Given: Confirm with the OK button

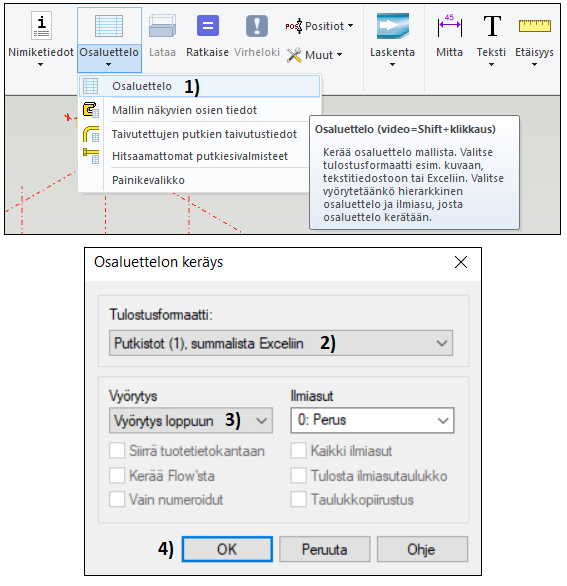Looking at the screenshot, I should click(x=227, y=549).
